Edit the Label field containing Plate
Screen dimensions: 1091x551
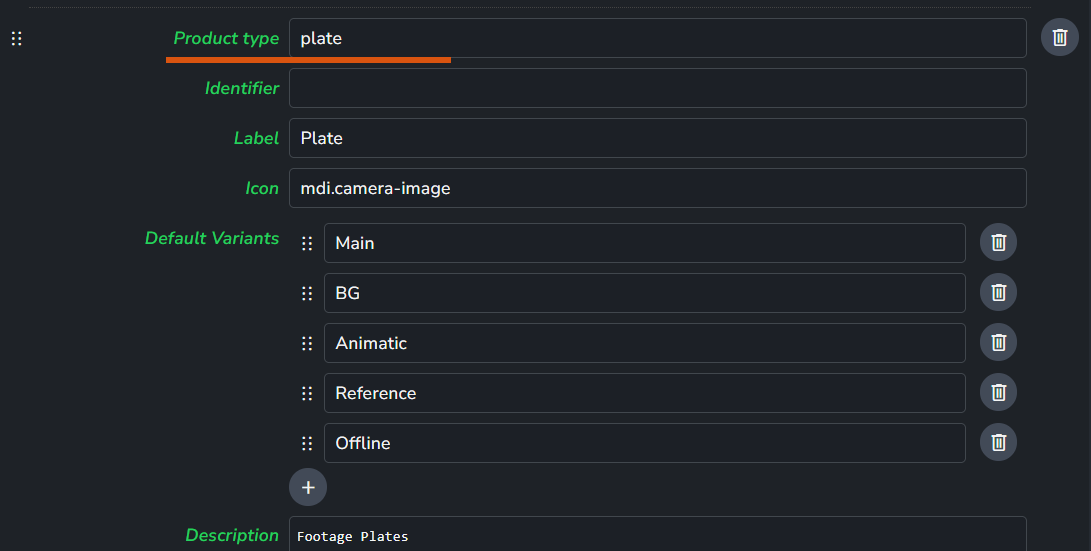click(657, 138)
